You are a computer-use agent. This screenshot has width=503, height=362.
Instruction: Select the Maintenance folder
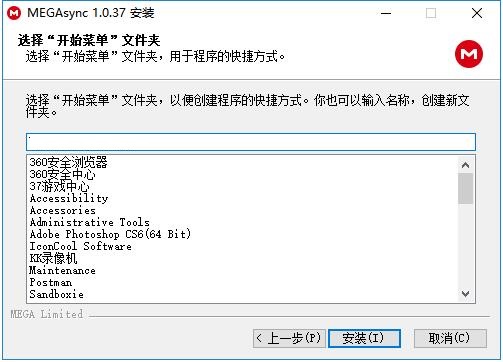pyautogui.click(x=62, y=270)
